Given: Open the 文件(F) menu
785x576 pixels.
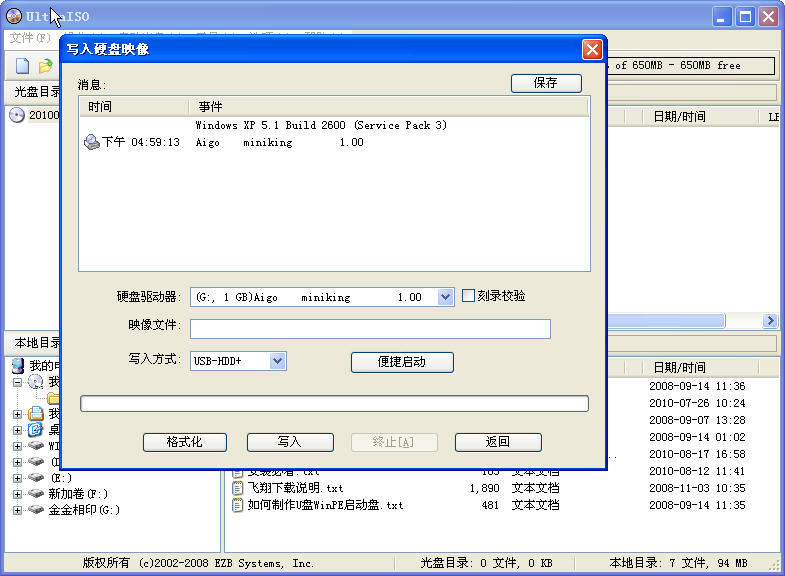Looking at the screenshot, I should 29,38.
